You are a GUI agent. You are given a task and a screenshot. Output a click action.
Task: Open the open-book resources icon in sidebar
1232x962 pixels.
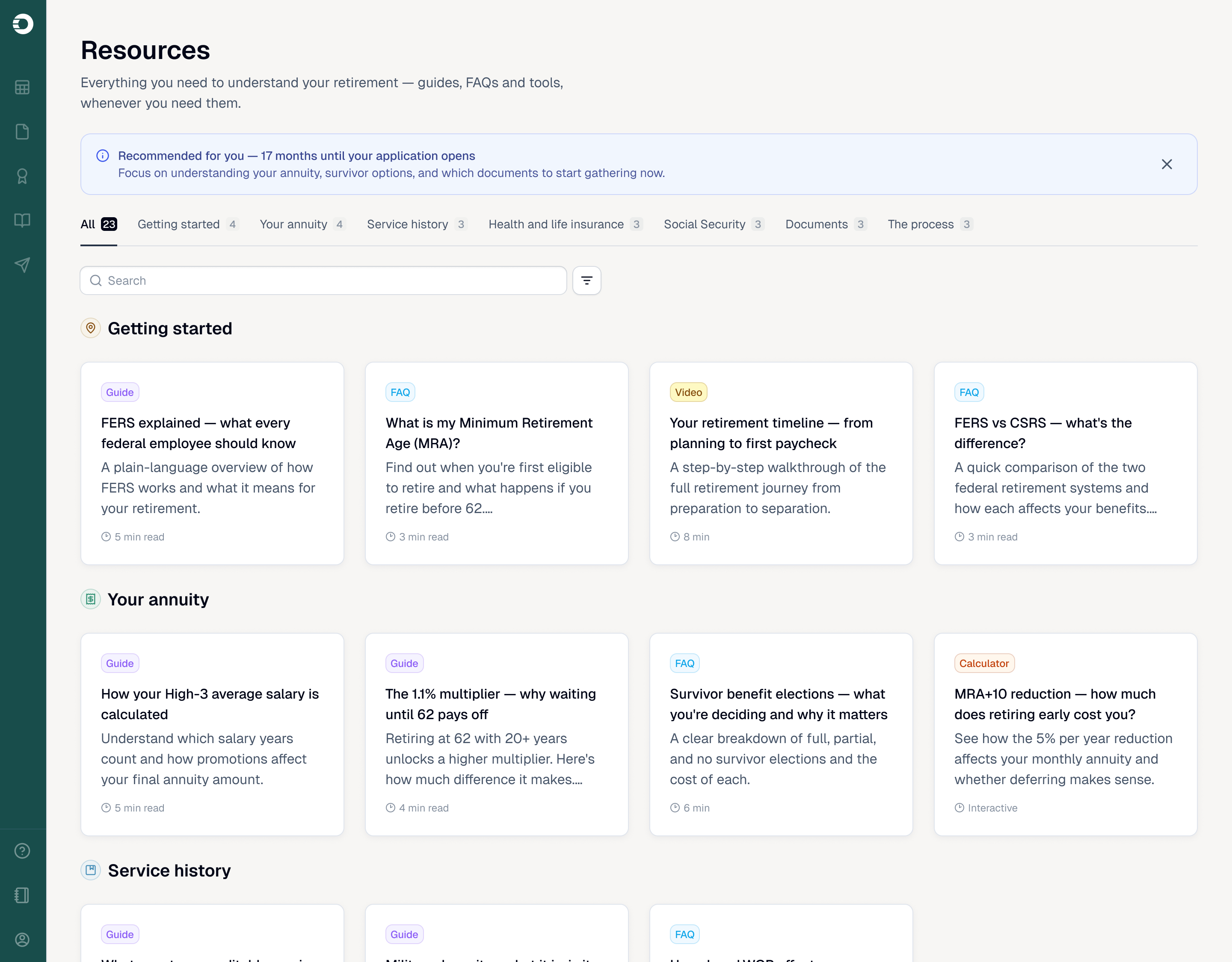click(23, 221)
